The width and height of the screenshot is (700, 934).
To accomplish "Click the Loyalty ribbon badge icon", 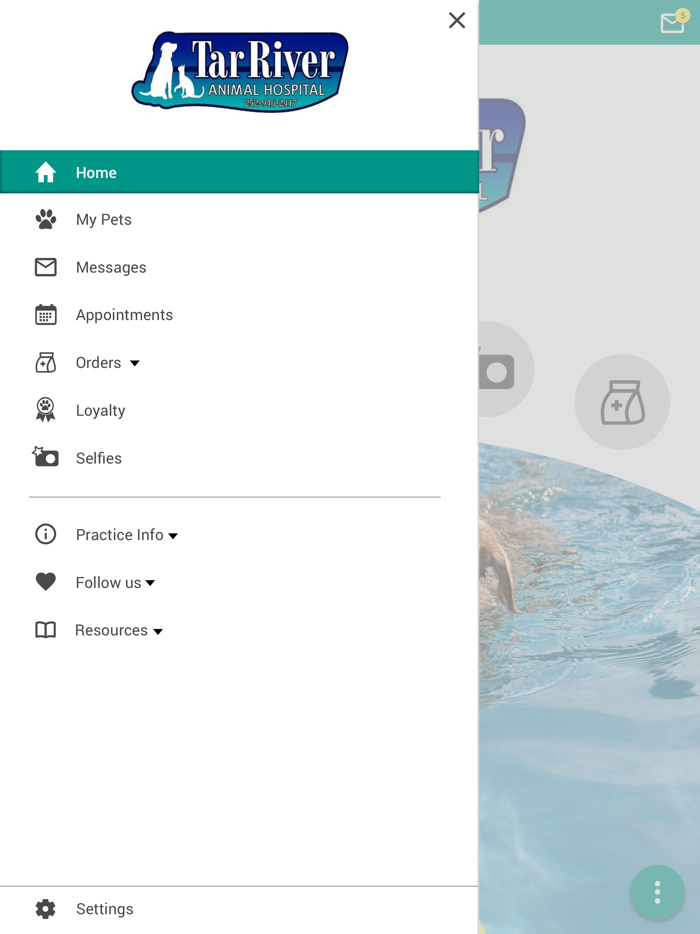I will tap(45, 410).
